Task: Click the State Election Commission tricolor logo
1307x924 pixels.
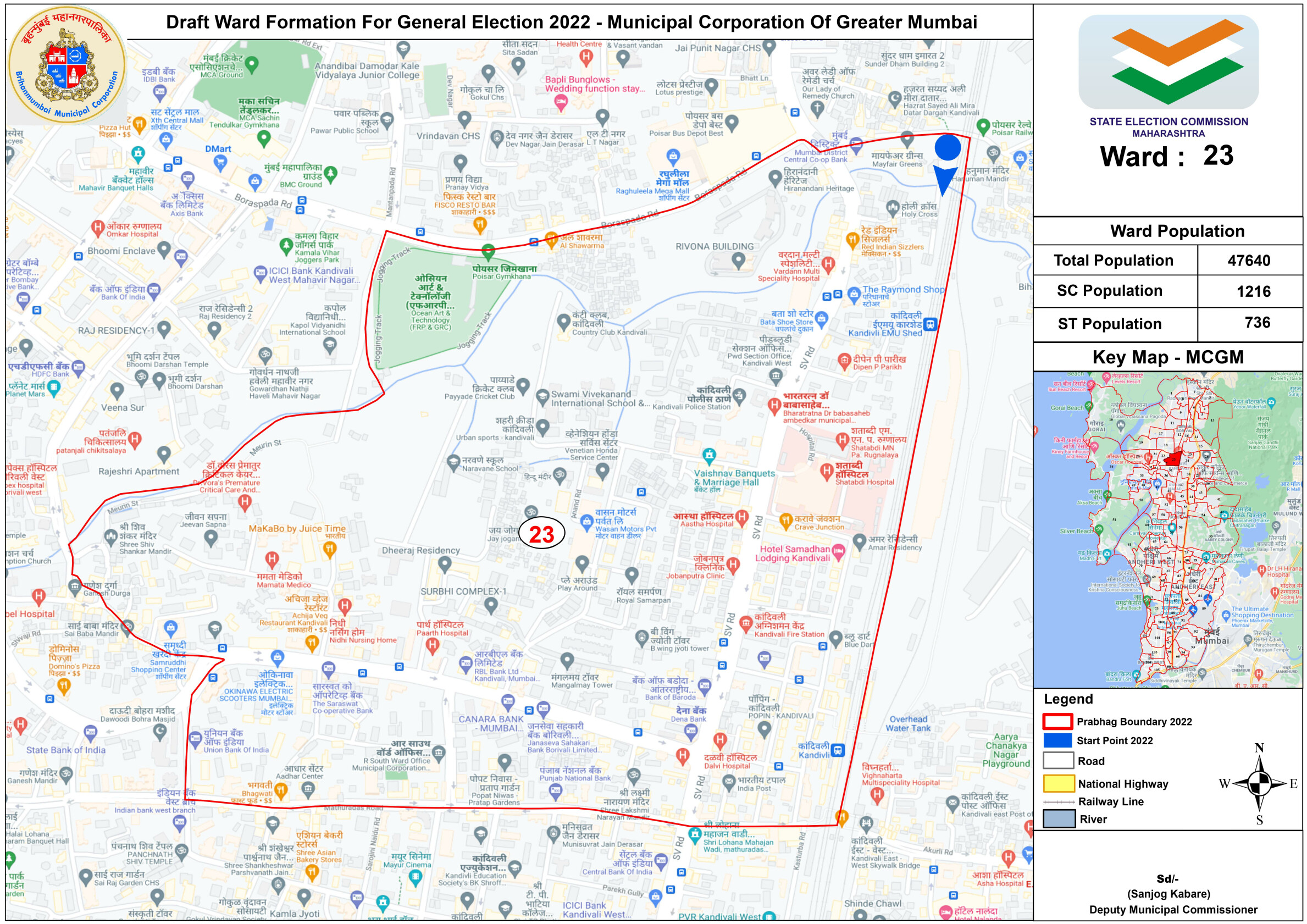Action: (1168, 62)
